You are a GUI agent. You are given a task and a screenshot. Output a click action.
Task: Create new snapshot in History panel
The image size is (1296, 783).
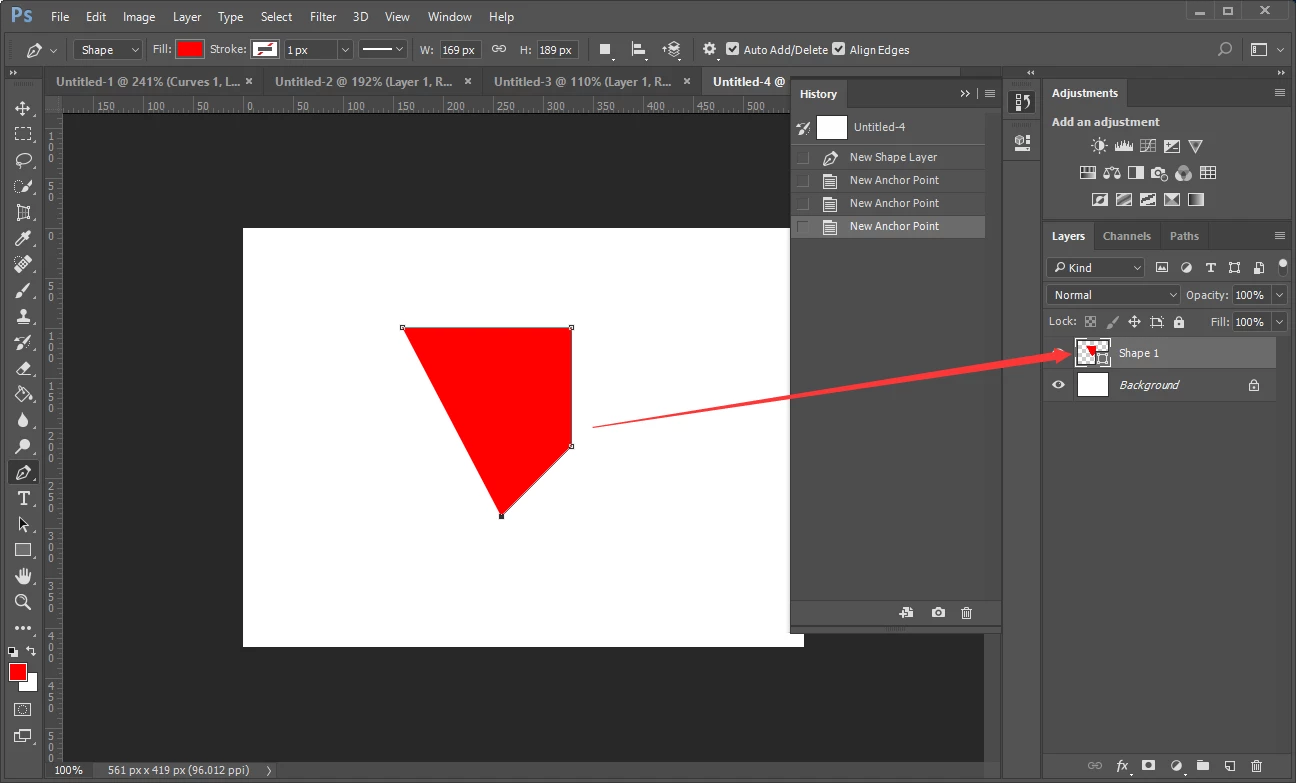click(x=938, y=612)
